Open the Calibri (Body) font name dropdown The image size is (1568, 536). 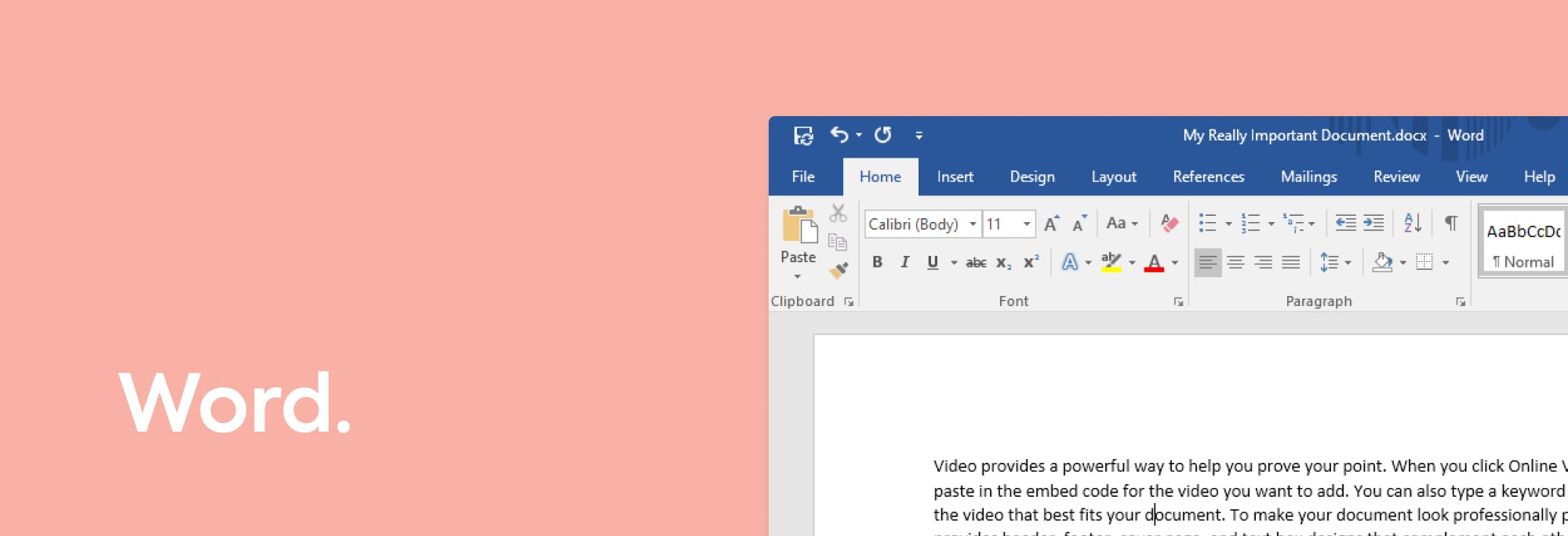pos(973,224)
